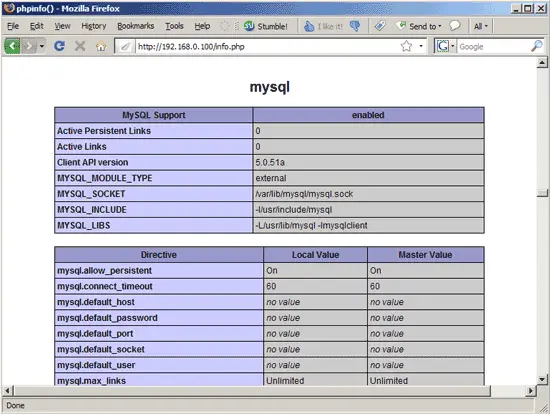Click the Reload page icon

59,46
